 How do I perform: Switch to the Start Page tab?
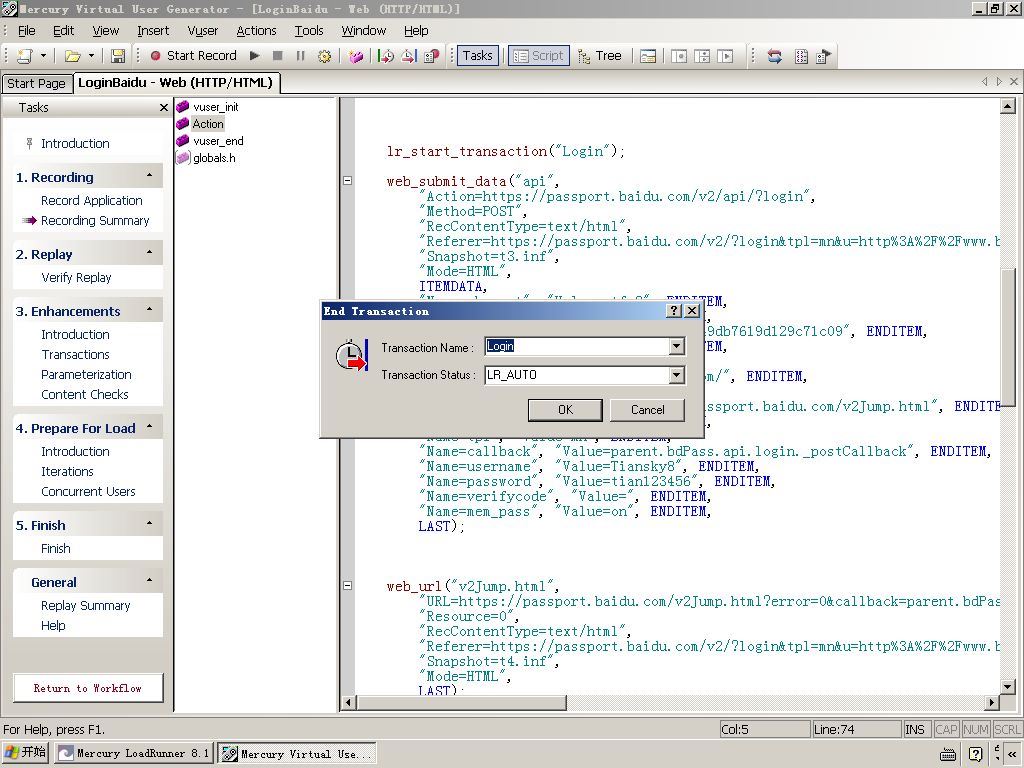pyautogui.click(x=36, y=84)
